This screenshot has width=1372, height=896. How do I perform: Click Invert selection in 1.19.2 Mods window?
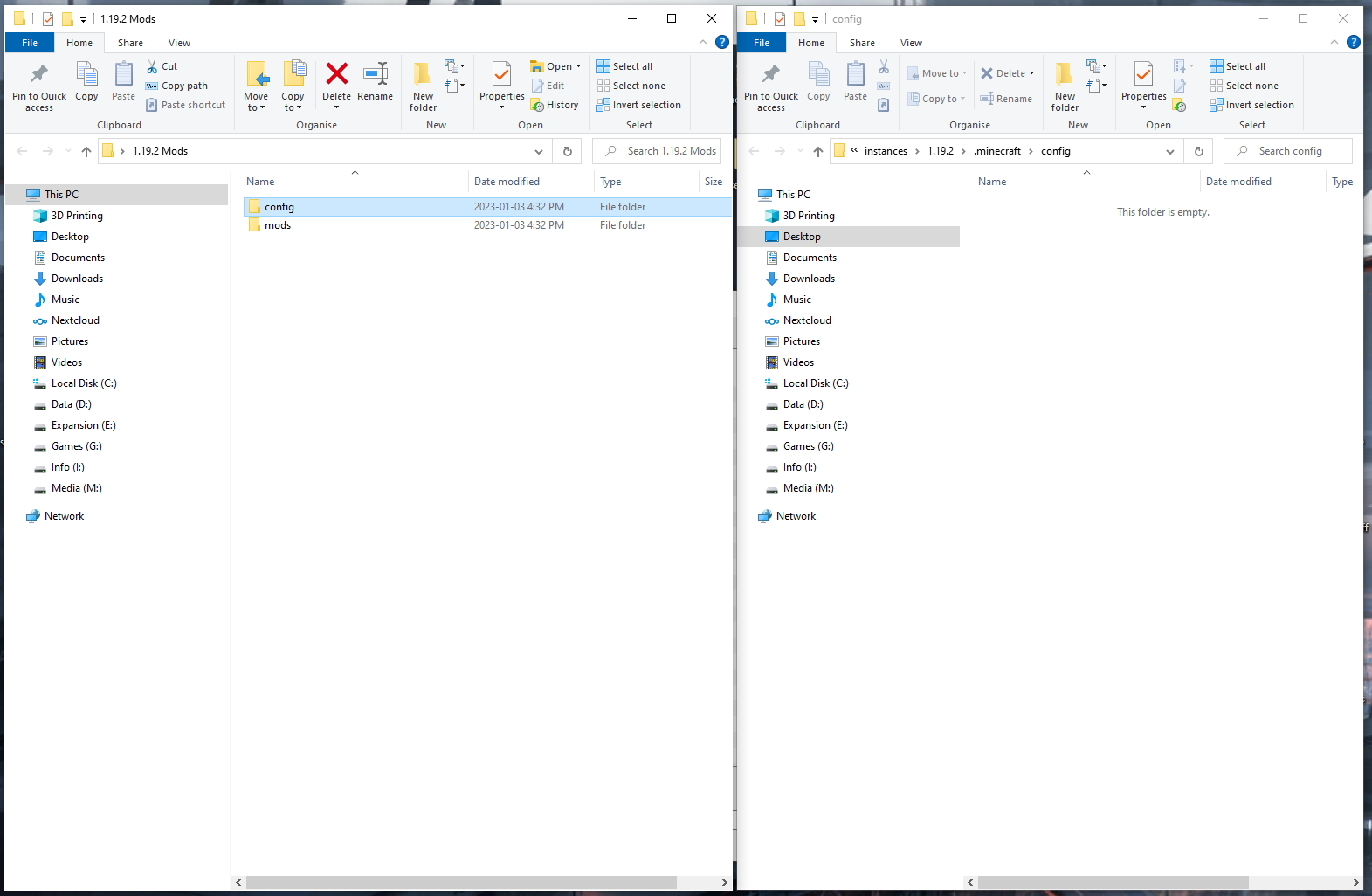tap(638, 105)
